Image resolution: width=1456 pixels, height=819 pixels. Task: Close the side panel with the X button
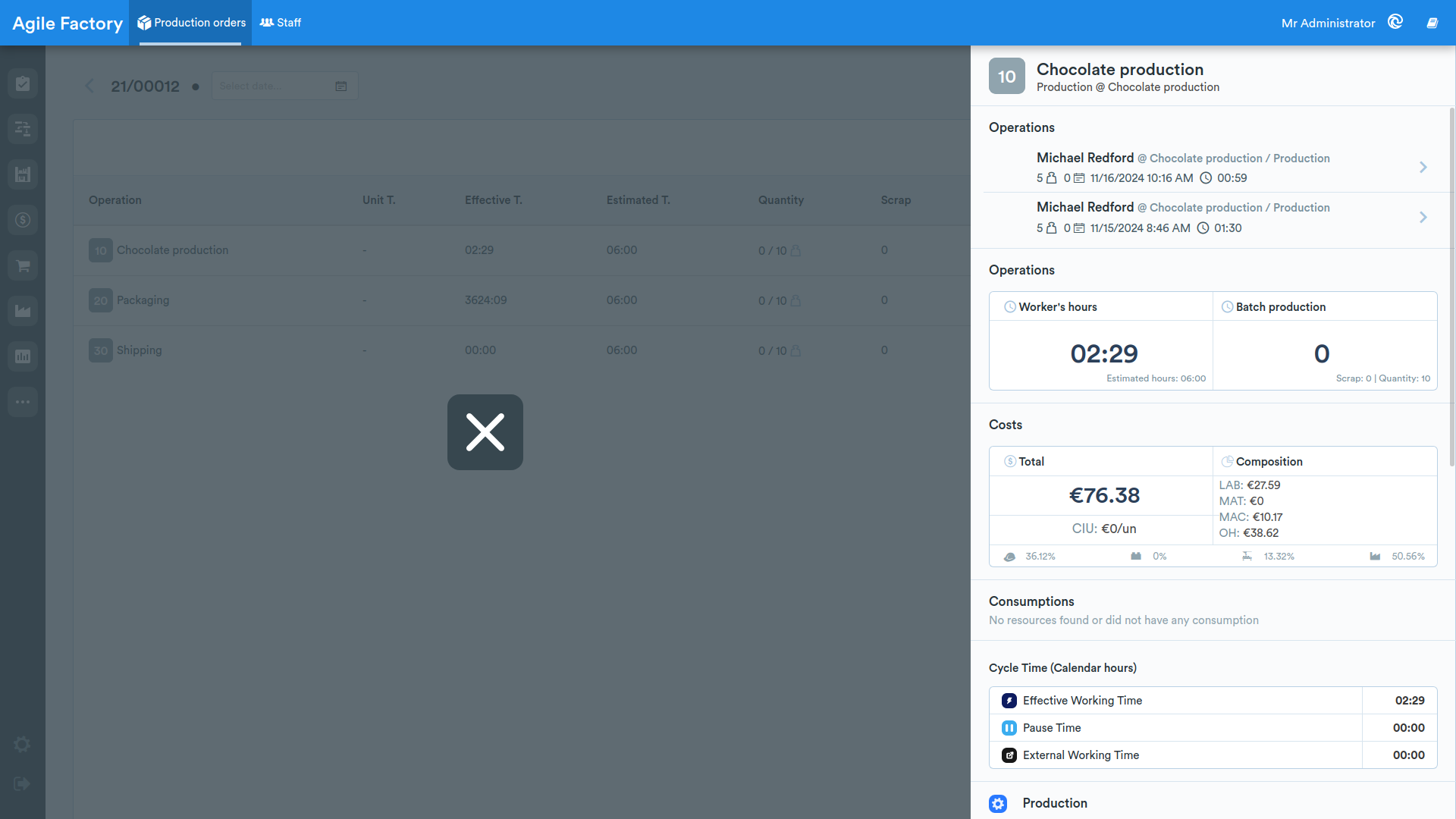485,432
